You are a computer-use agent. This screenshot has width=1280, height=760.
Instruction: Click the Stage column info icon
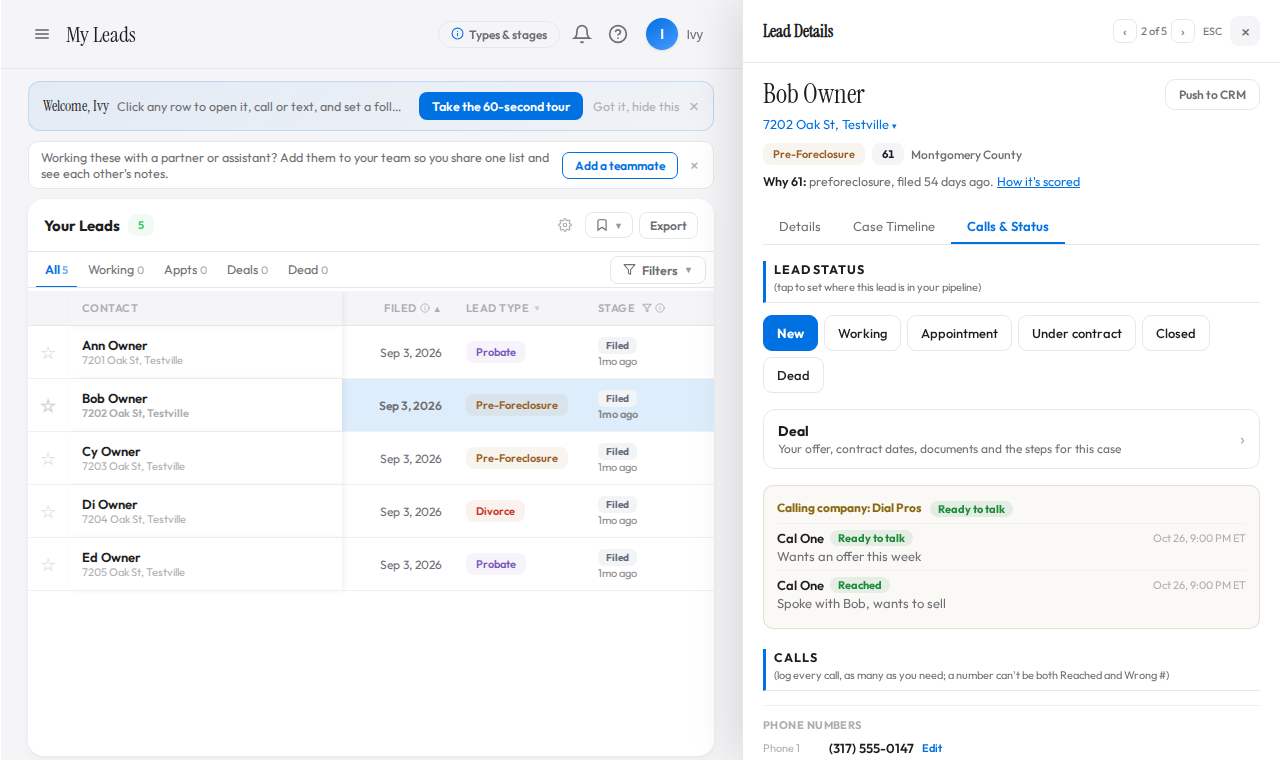pyautogui.click(x=660, y=308)
